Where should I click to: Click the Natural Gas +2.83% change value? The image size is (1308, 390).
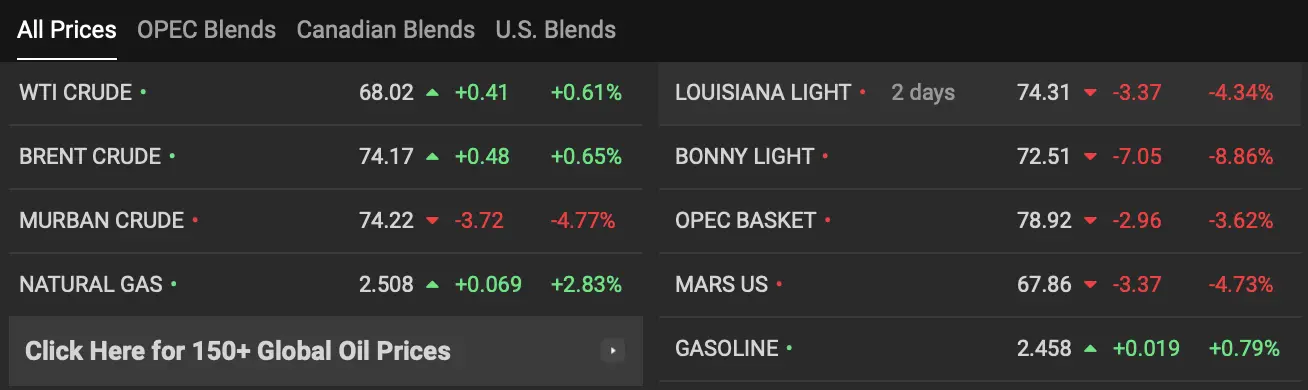coord(586,285)
